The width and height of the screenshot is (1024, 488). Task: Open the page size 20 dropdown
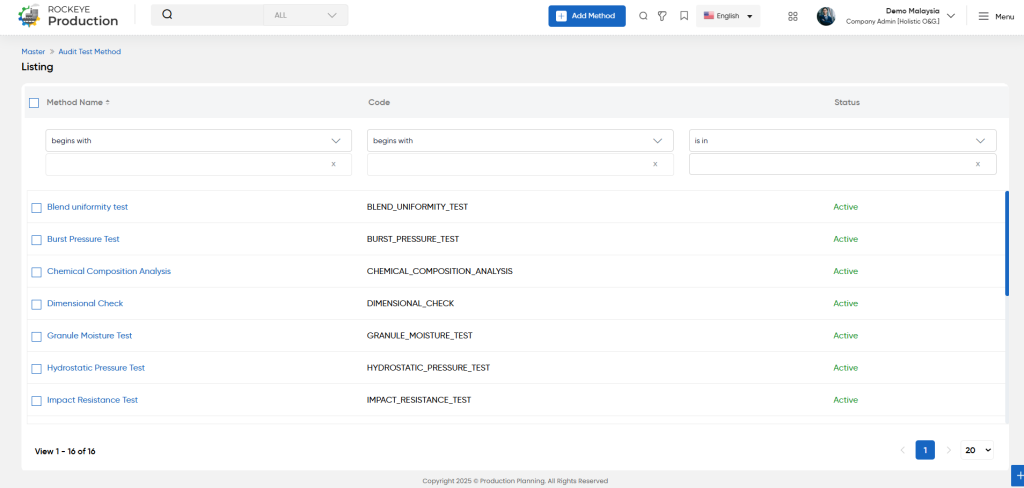pyautogui.click(x=977, y=450)
